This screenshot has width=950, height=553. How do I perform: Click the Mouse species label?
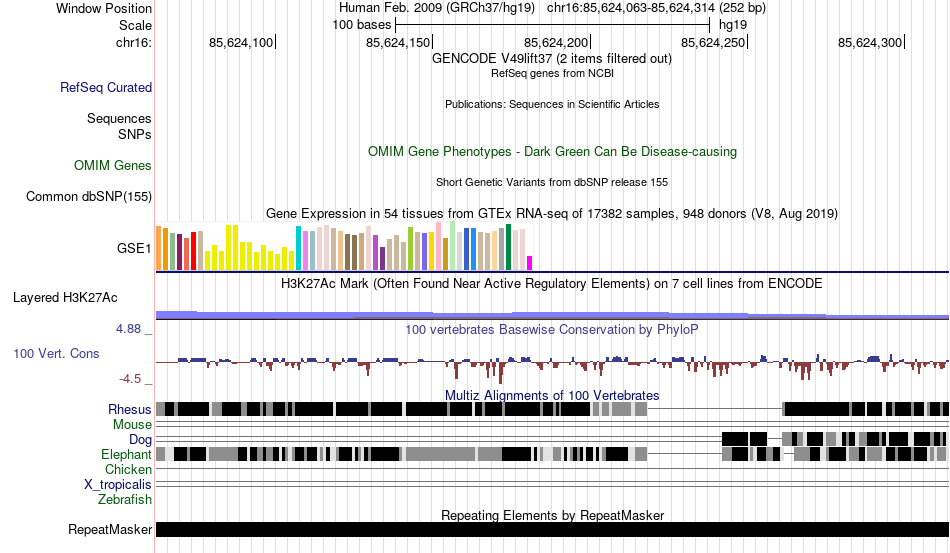pos(132,425)
